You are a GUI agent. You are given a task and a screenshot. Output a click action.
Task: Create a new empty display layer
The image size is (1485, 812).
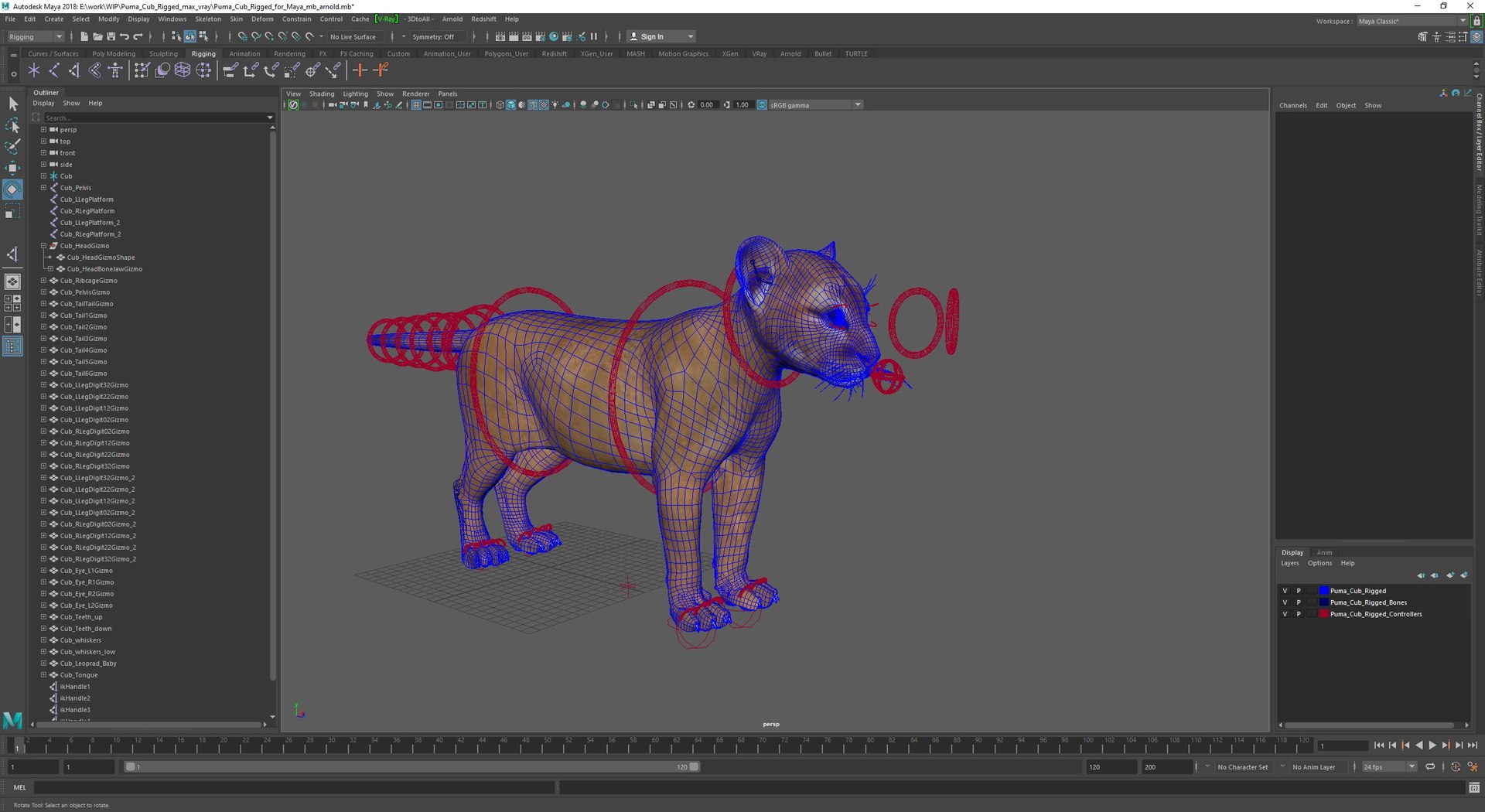pos(1450,575)
